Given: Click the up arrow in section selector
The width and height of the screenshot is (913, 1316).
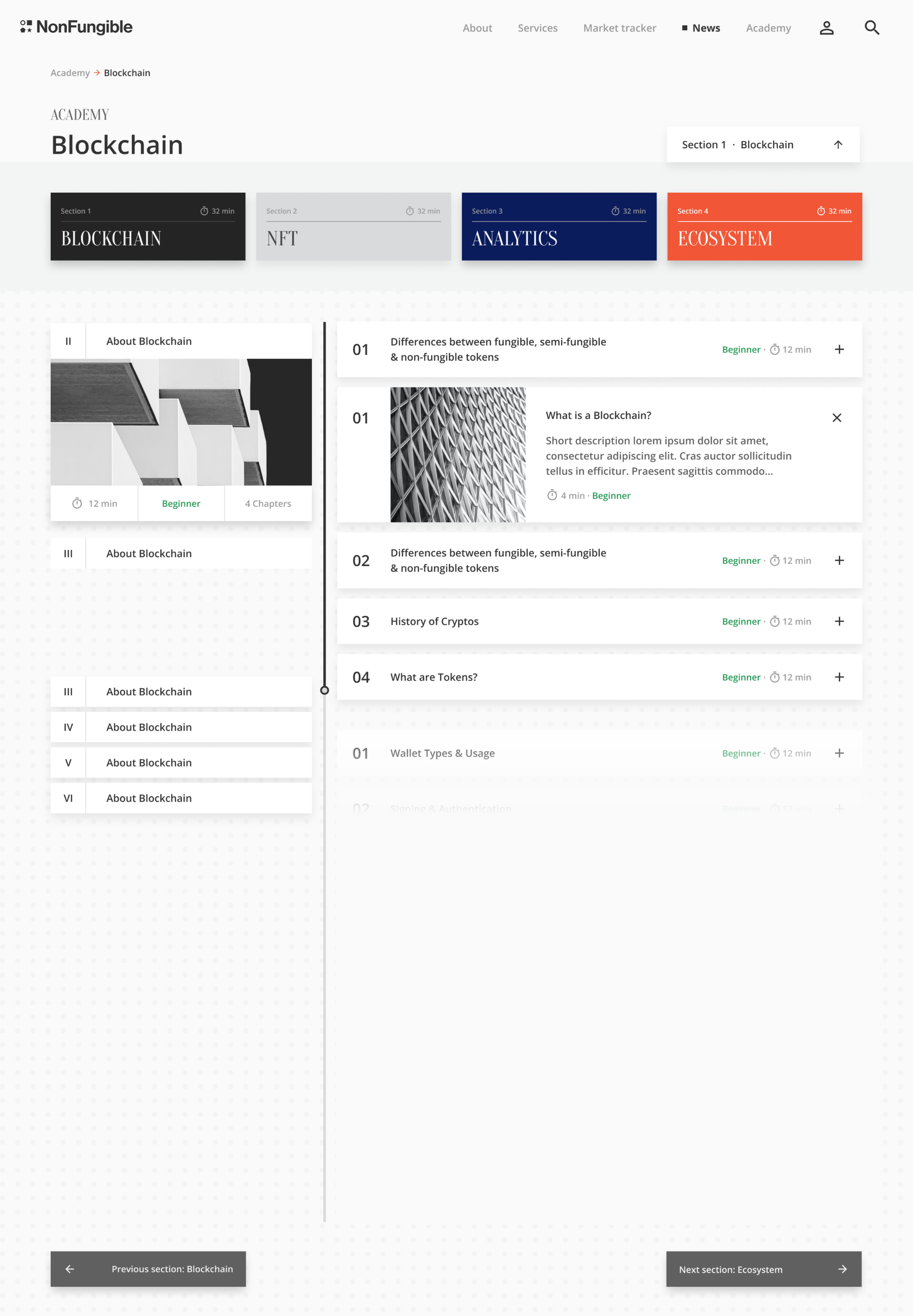Looking at the screenshot, I should tap(837, 145).
